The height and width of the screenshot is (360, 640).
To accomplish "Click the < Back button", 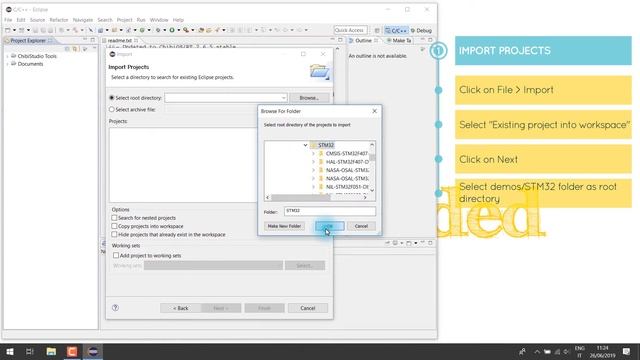I will 181,308.
